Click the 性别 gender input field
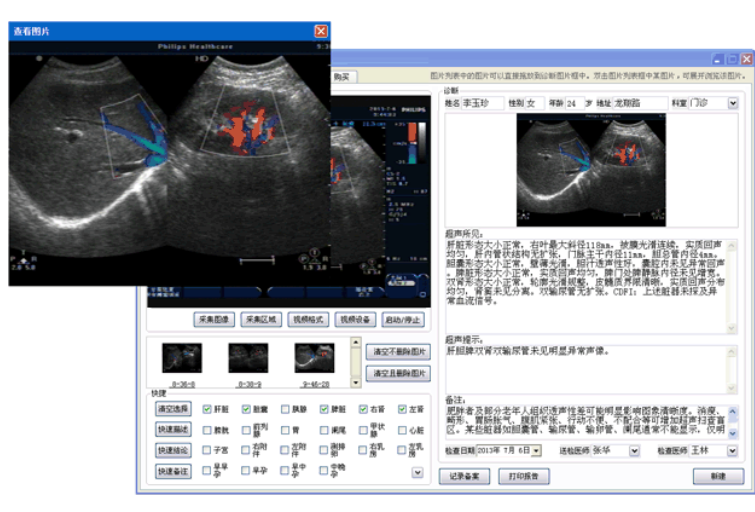755x512 pixels. point(535,103)
